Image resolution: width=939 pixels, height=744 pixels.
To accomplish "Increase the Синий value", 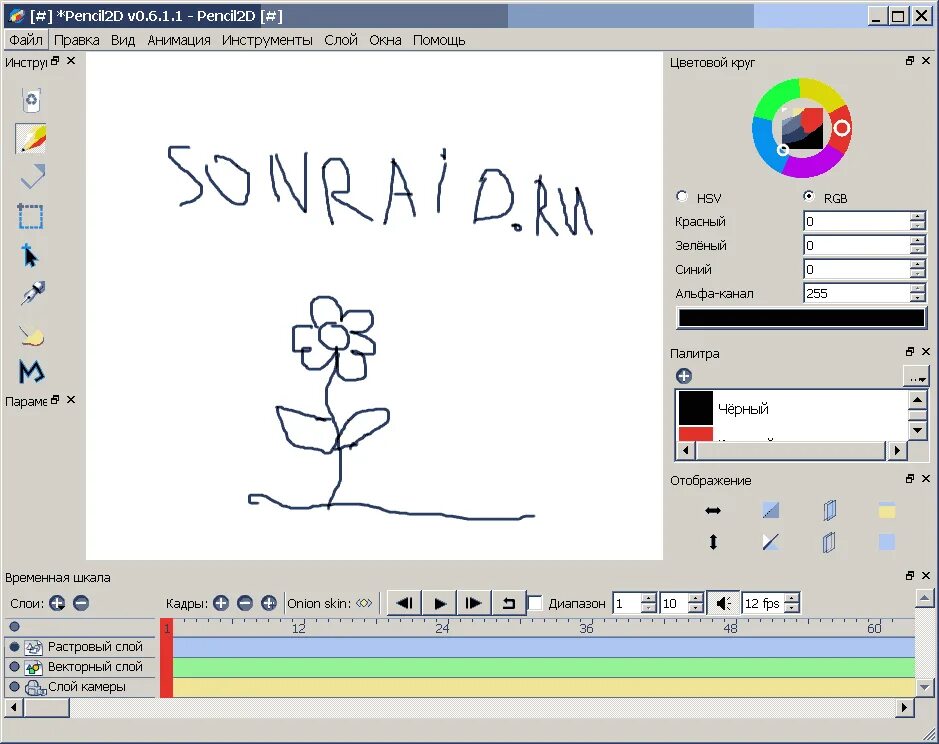I will coord(917,264).
